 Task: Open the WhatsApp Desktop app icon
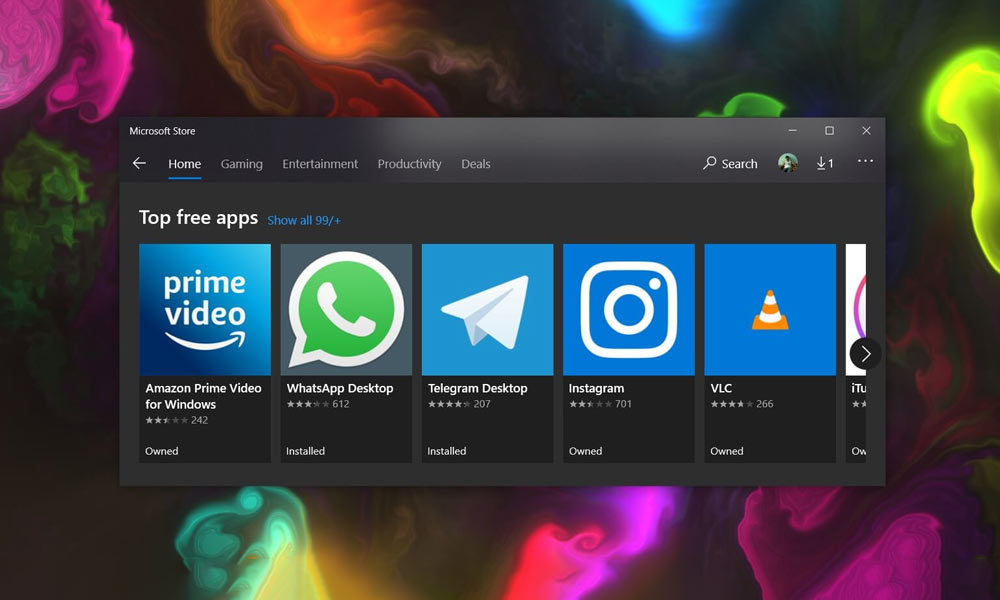pyautogui.click(x=346, y=309)
